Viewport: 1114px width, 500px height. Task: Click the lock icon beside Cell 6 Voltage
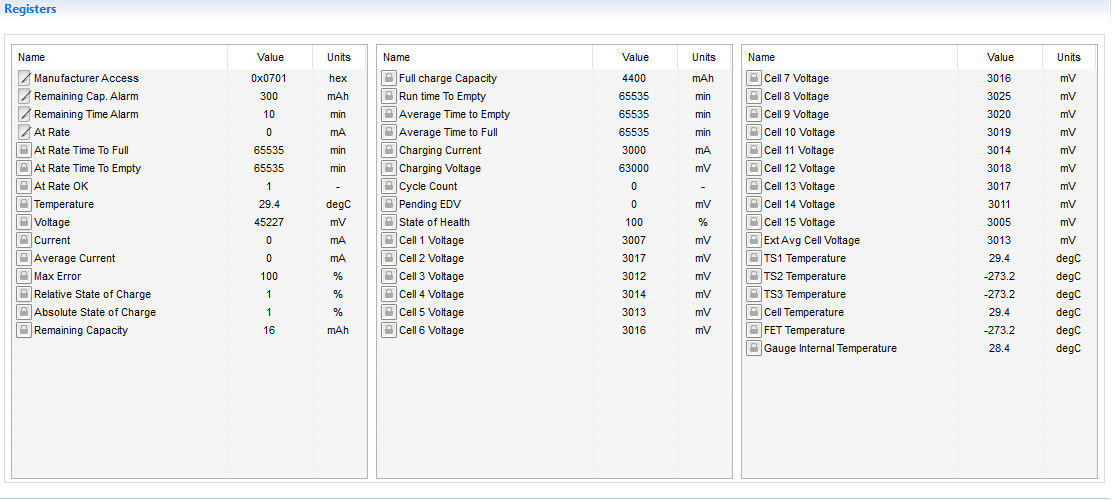point(389,330)
